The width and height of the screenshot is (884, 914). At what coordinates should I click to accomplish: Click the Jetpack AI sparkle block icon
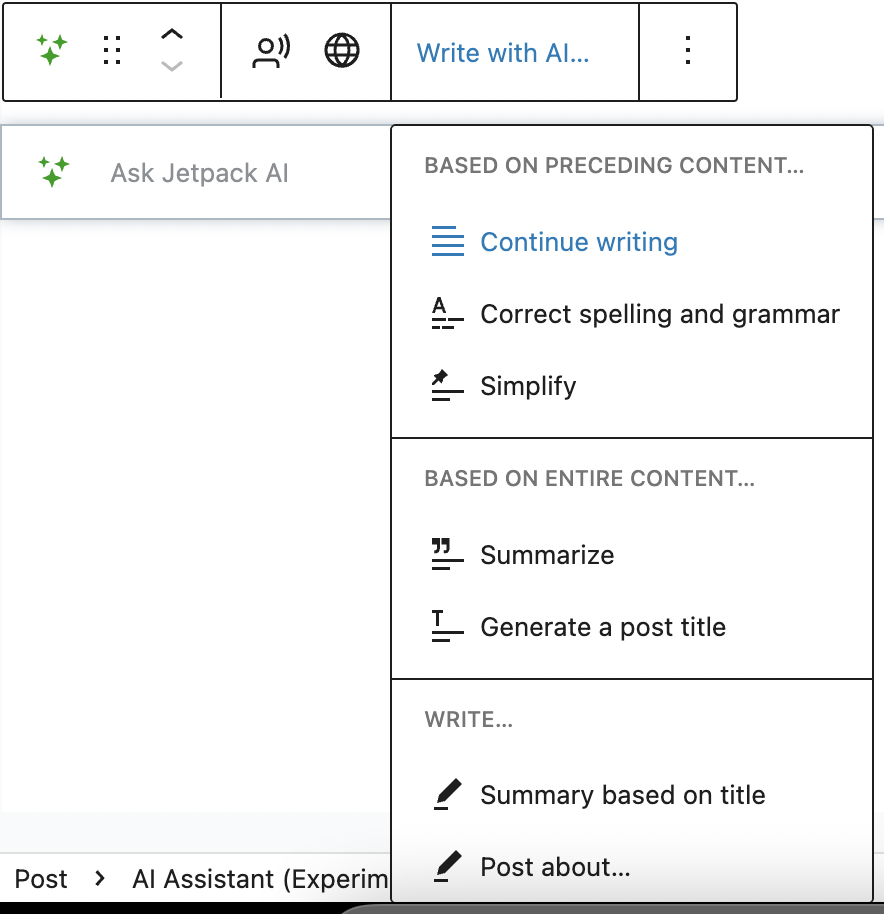click(x=51, y=50)
